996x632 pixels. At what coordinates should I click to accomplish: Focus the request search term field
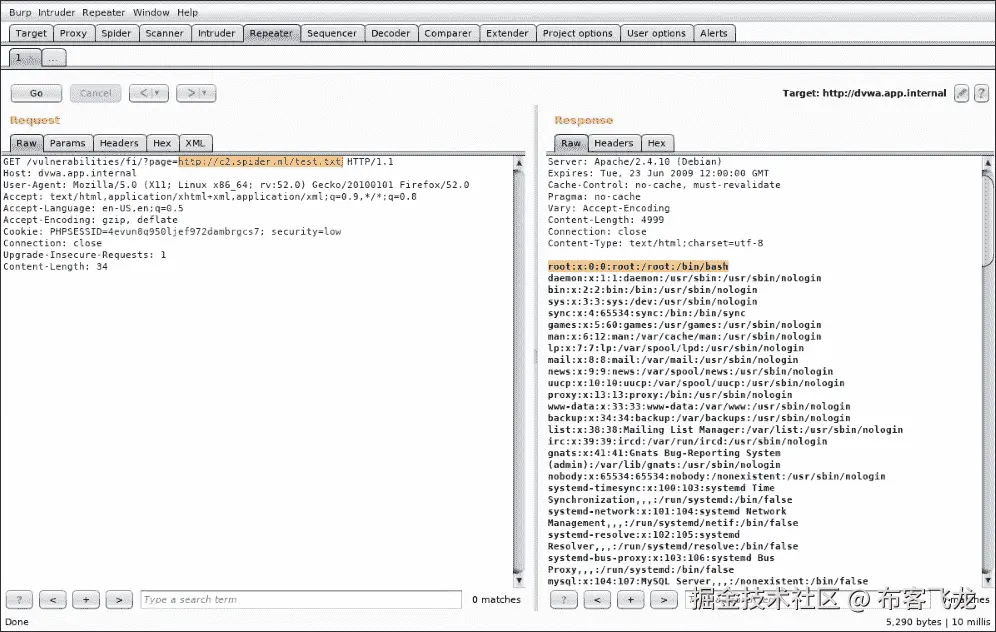pos(301,599)
